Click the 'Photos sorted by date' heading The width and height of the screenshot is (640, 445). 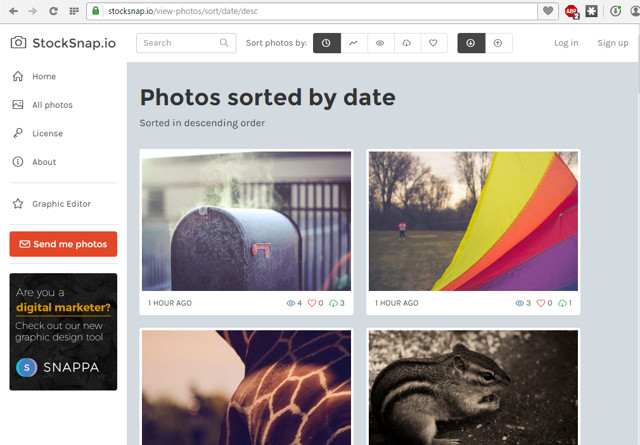click(x=268, y=98)
